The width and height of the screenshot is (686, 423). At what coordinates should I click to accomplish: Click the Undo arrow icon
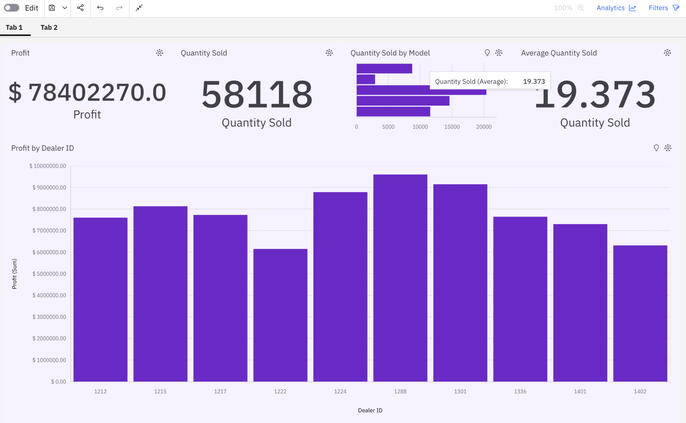coord(100,8)
